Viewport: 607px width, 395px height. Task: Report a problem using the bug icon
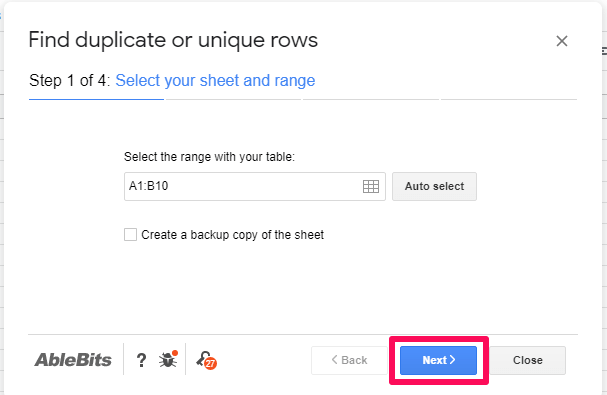(x=168, y=359)
